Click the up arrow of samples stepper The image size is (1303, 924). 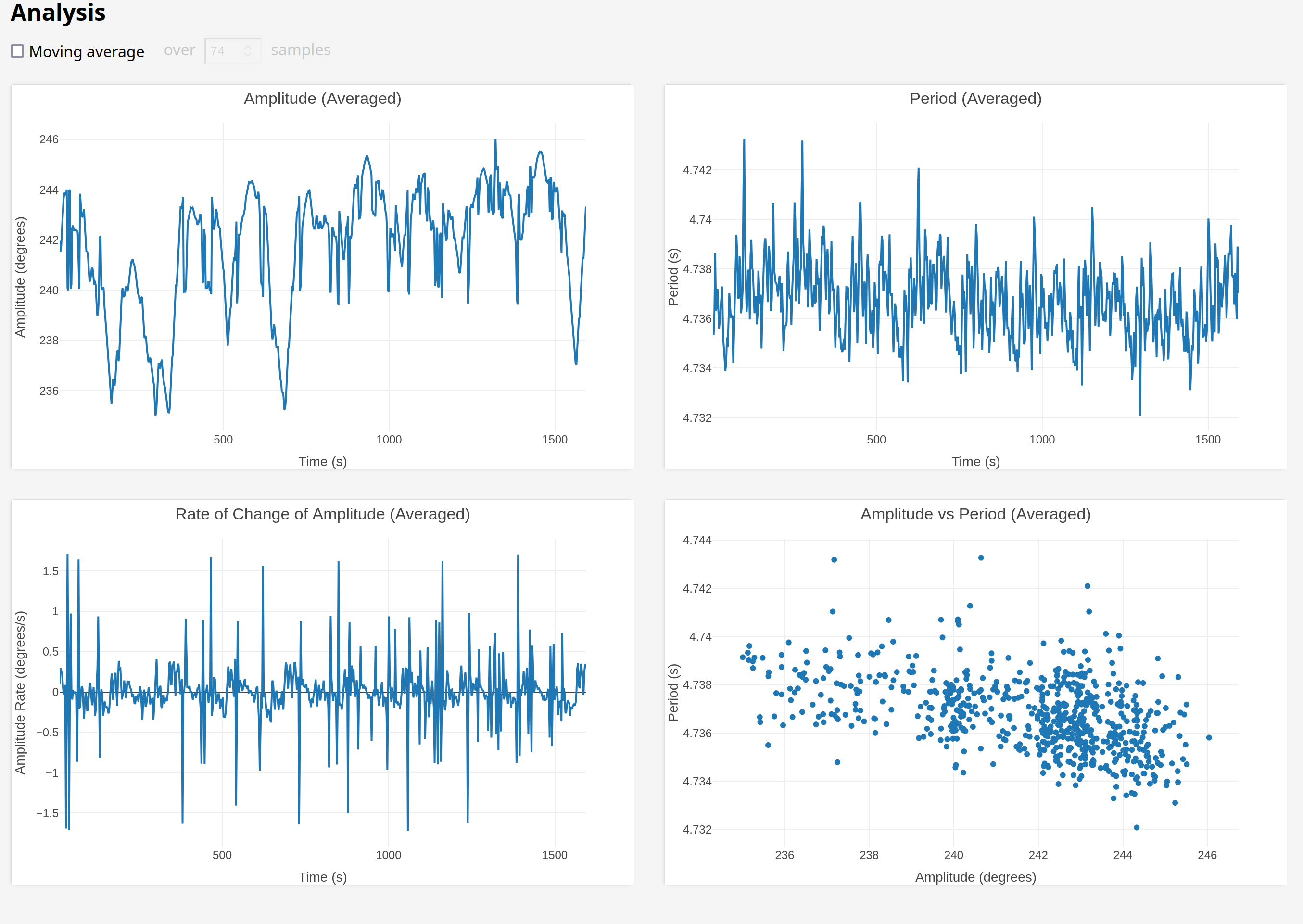click(248, 47)
